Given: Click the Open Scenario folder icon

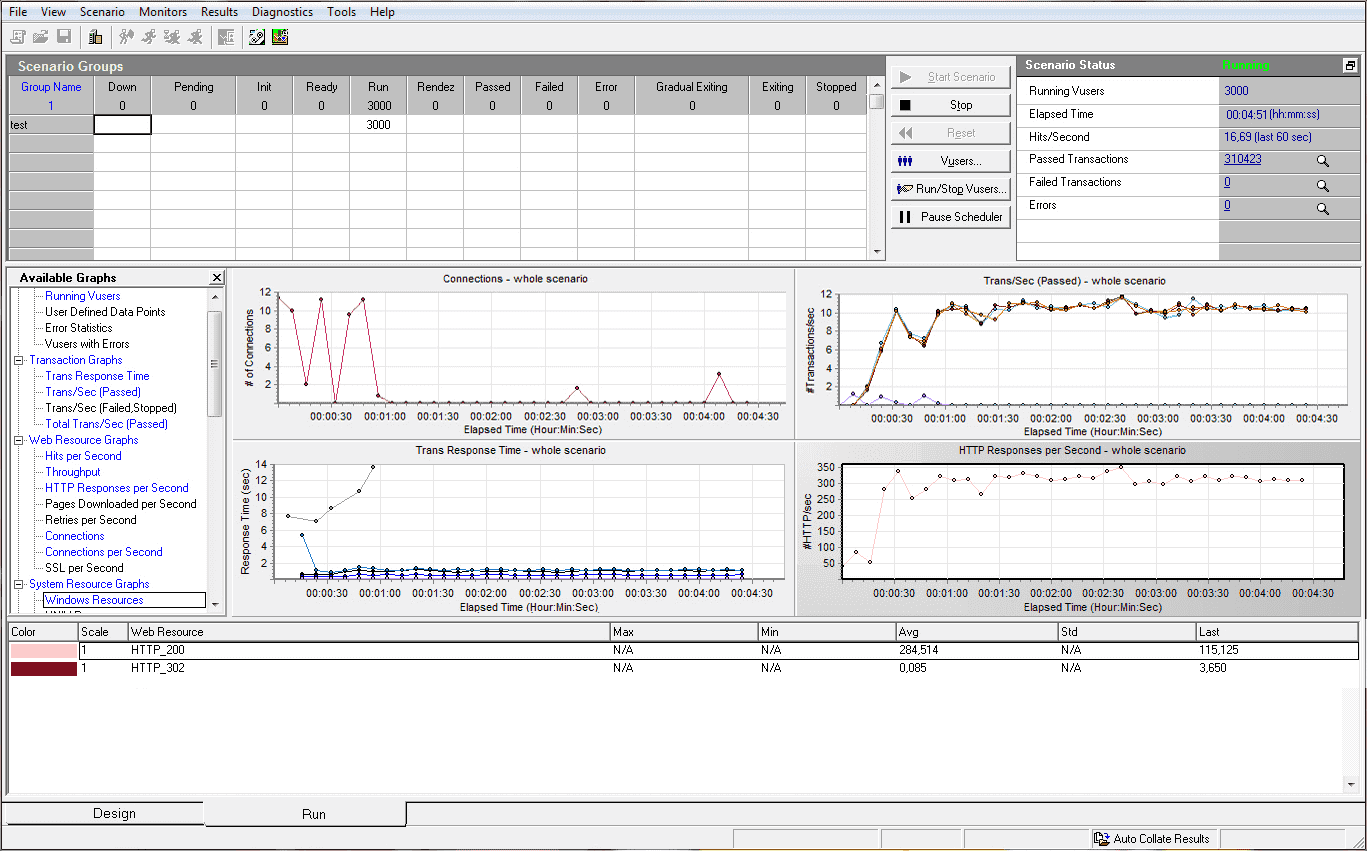Looking at the screenshot, I should (41, 37).
